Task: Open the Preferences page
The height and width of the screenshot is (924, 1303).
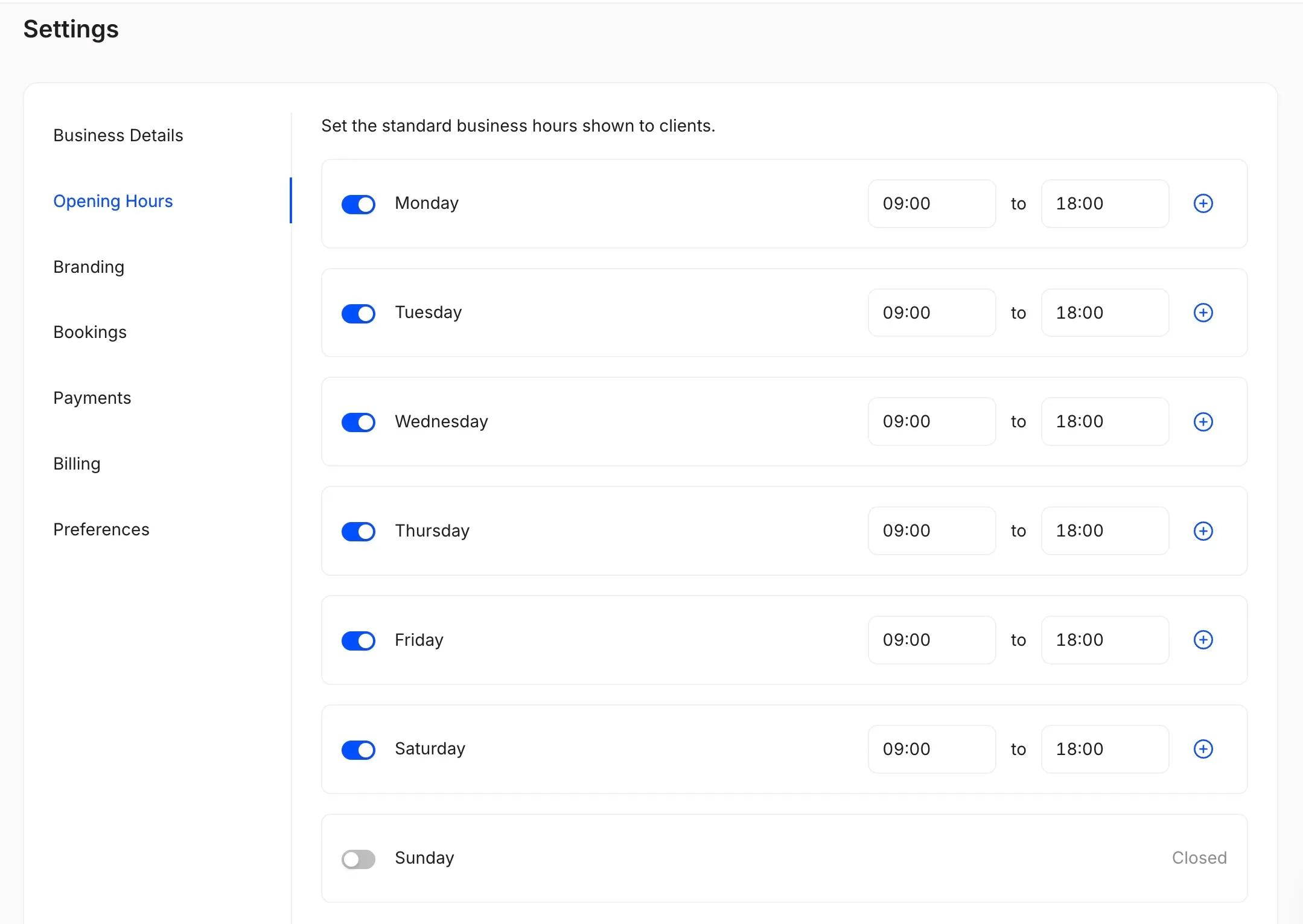Action: click(x=101, y=529)
